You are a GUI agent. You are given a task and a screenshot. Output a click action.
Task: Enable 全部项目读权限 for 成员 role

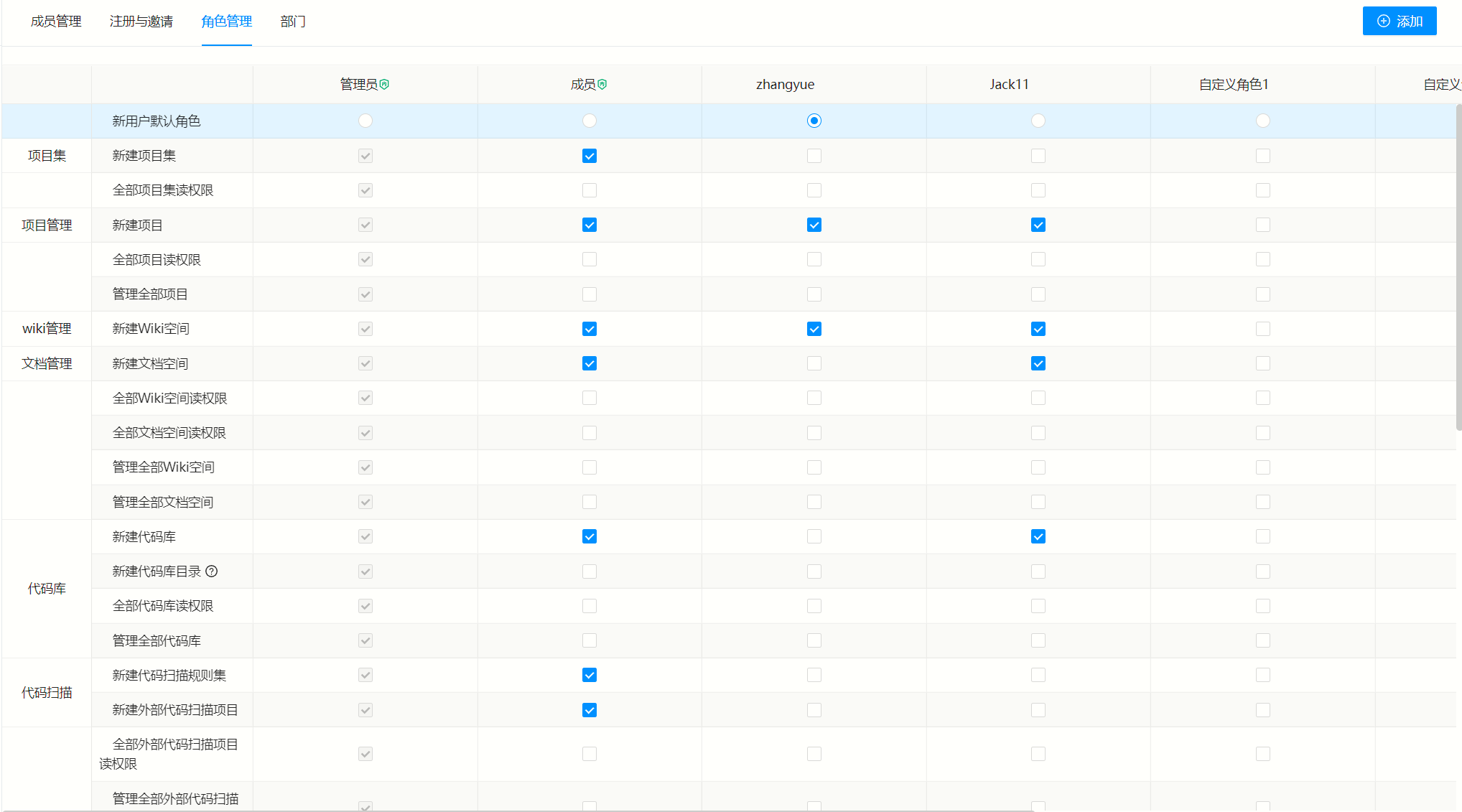(x=590, y=259)
